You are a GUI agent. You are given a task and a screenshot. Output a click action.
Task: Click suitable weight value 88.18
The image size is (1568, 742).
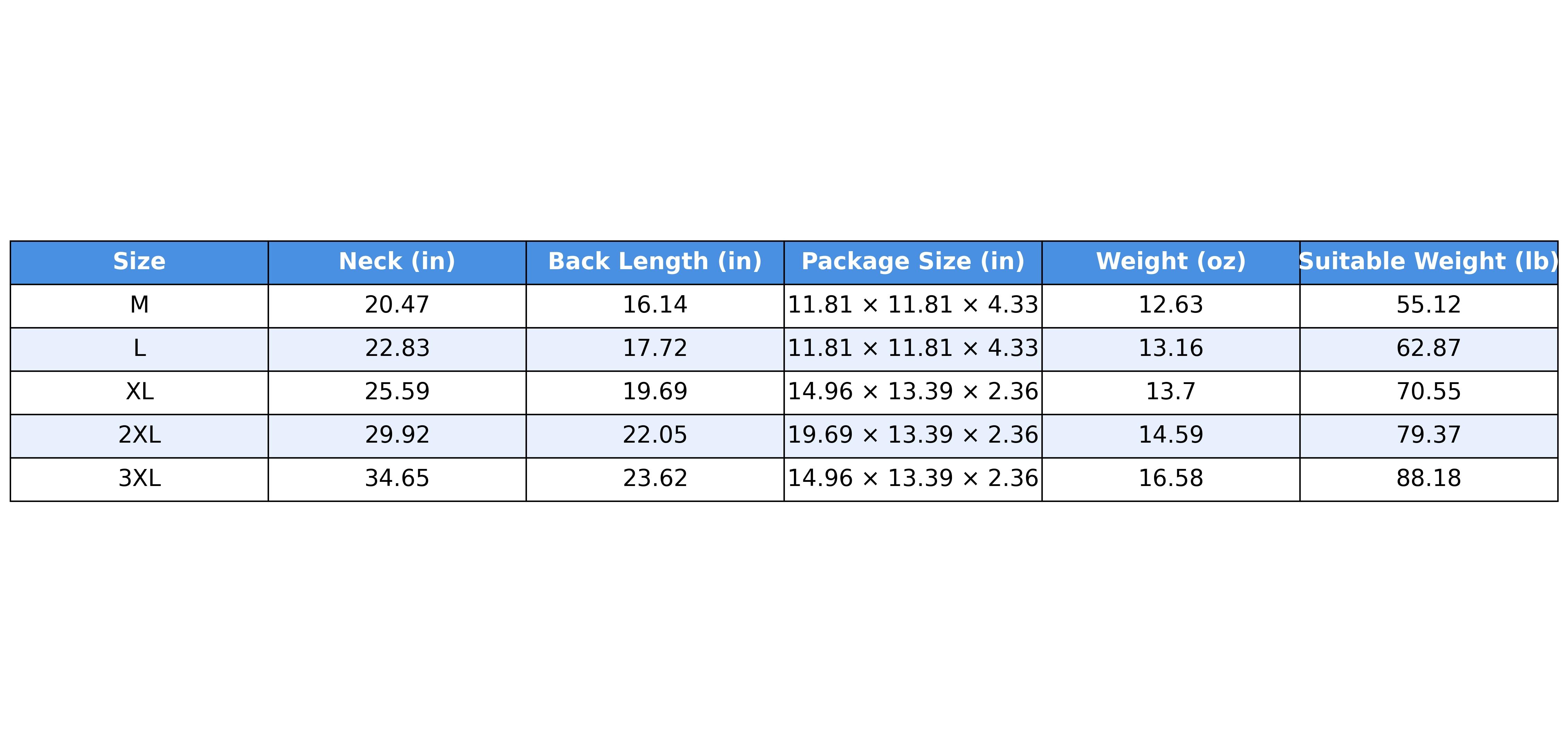point(1429,479)
